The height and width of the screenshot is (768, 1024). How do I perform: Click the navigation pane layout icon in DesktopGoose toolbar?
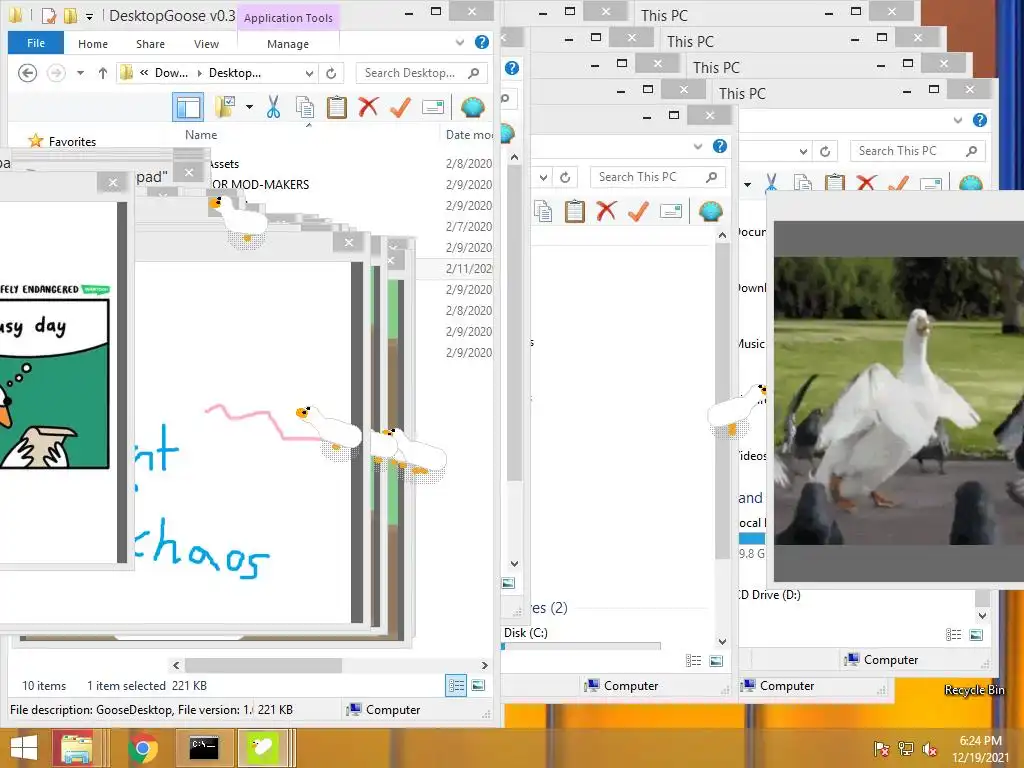pos(188,107)
